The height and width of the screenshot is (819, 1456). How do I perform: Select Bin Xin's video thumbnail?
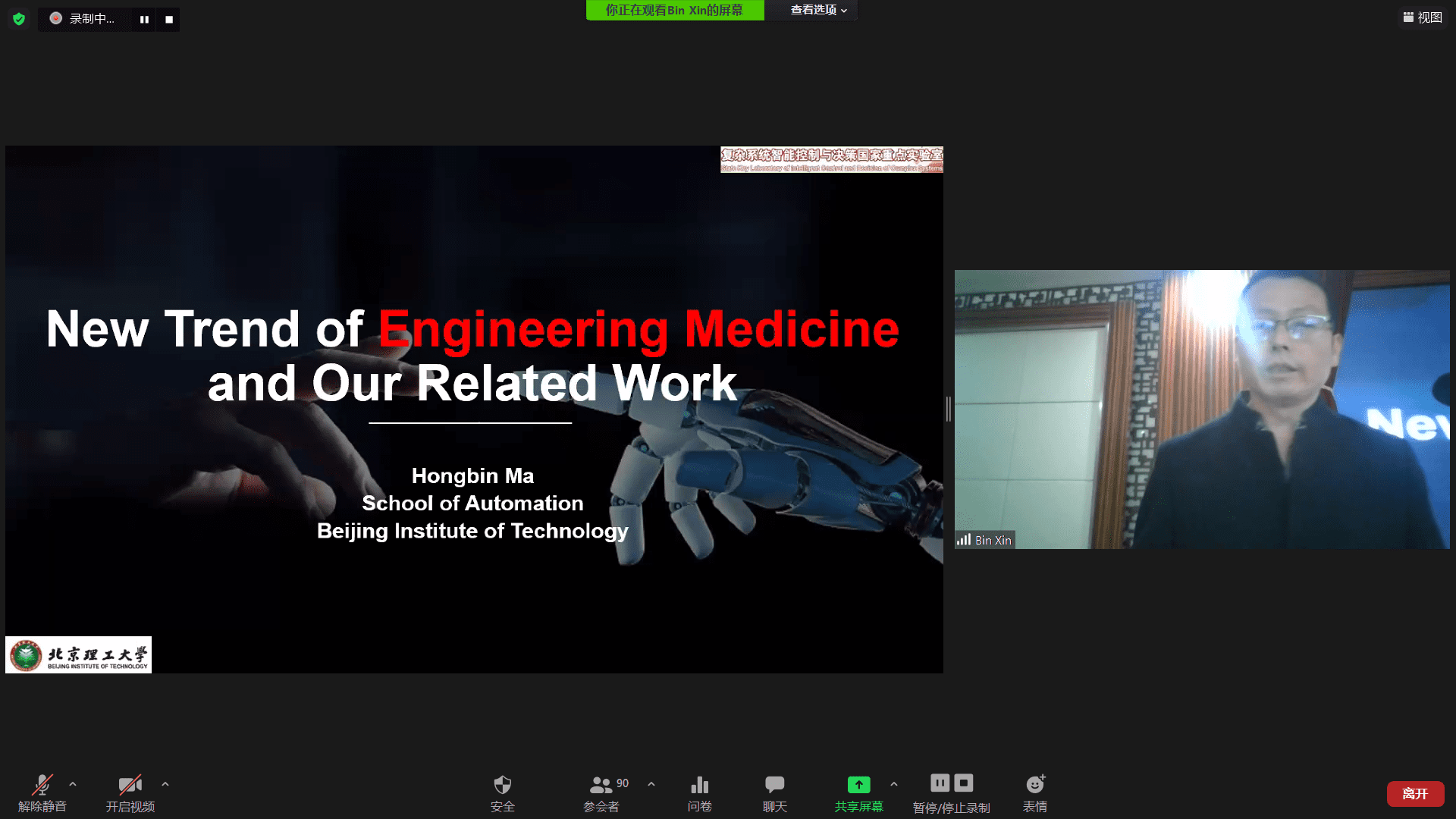[1201, 409]
